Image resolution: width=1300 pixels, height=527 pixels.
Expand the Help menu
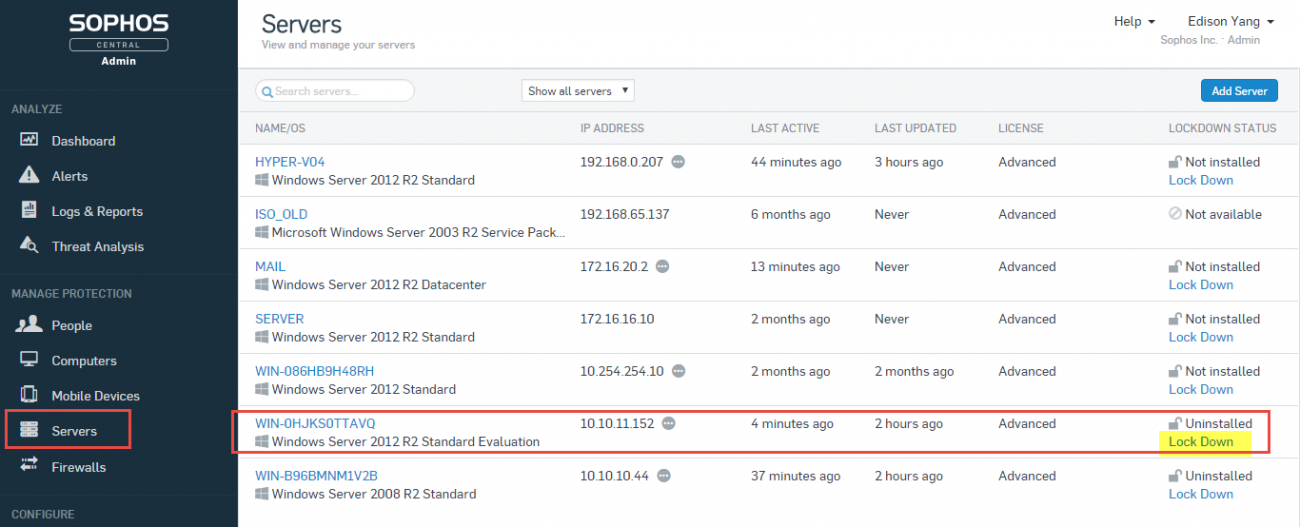click(x=1134, y=21)
